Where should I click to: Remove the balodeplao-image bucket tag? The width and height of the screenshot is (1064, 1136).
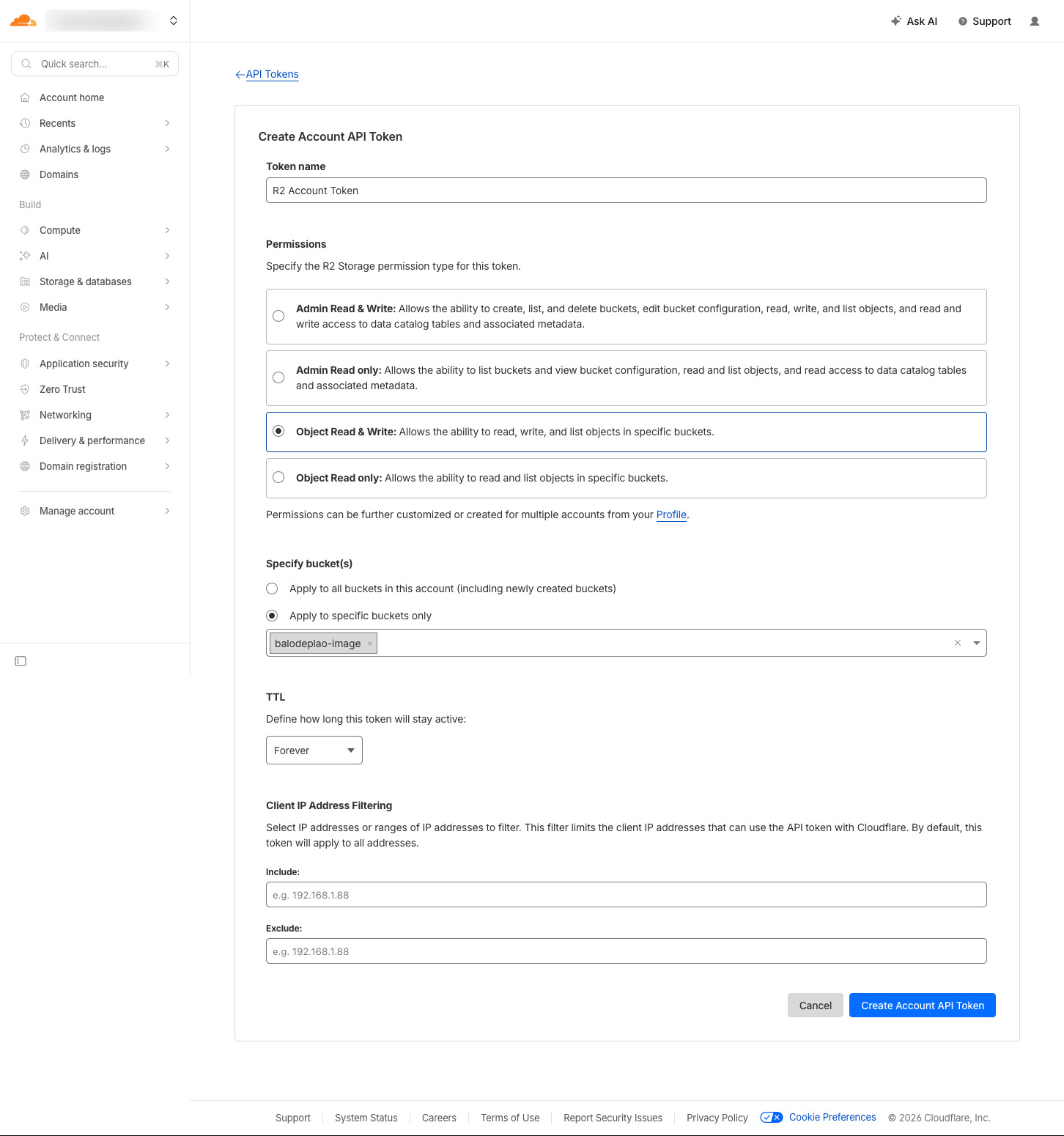tap(370, 643)
